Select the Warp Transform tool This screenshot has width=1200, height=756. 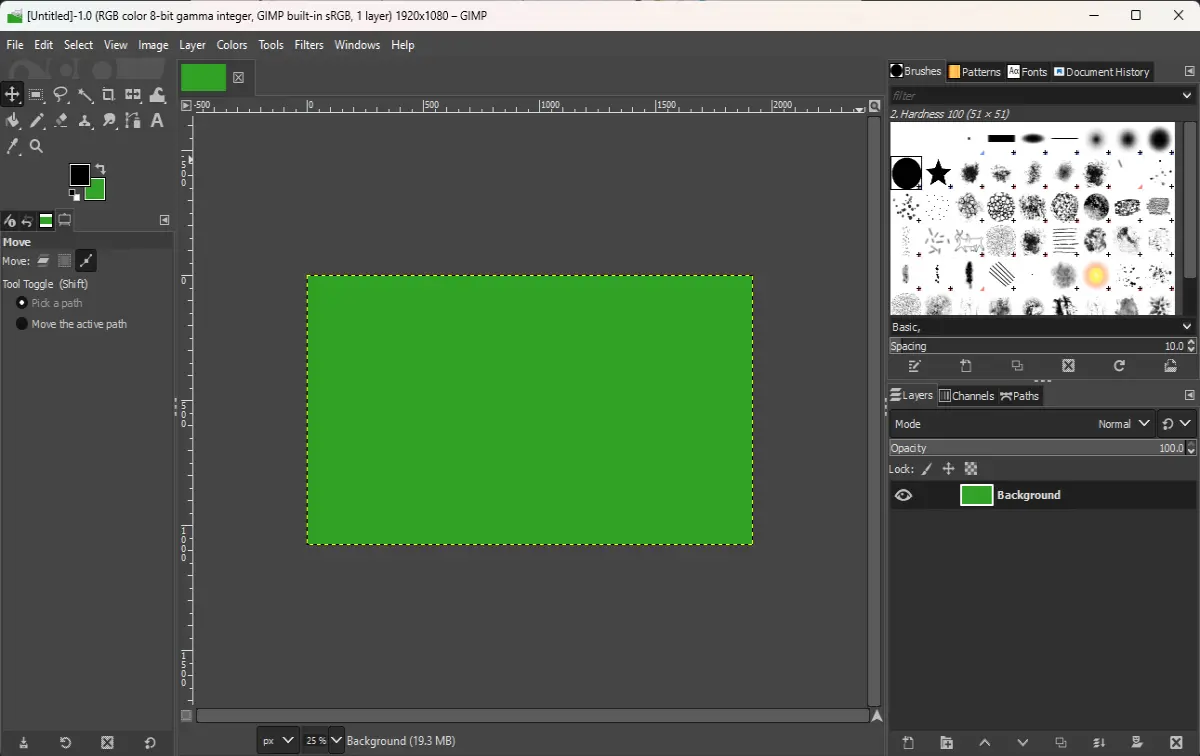coord(157,95)
